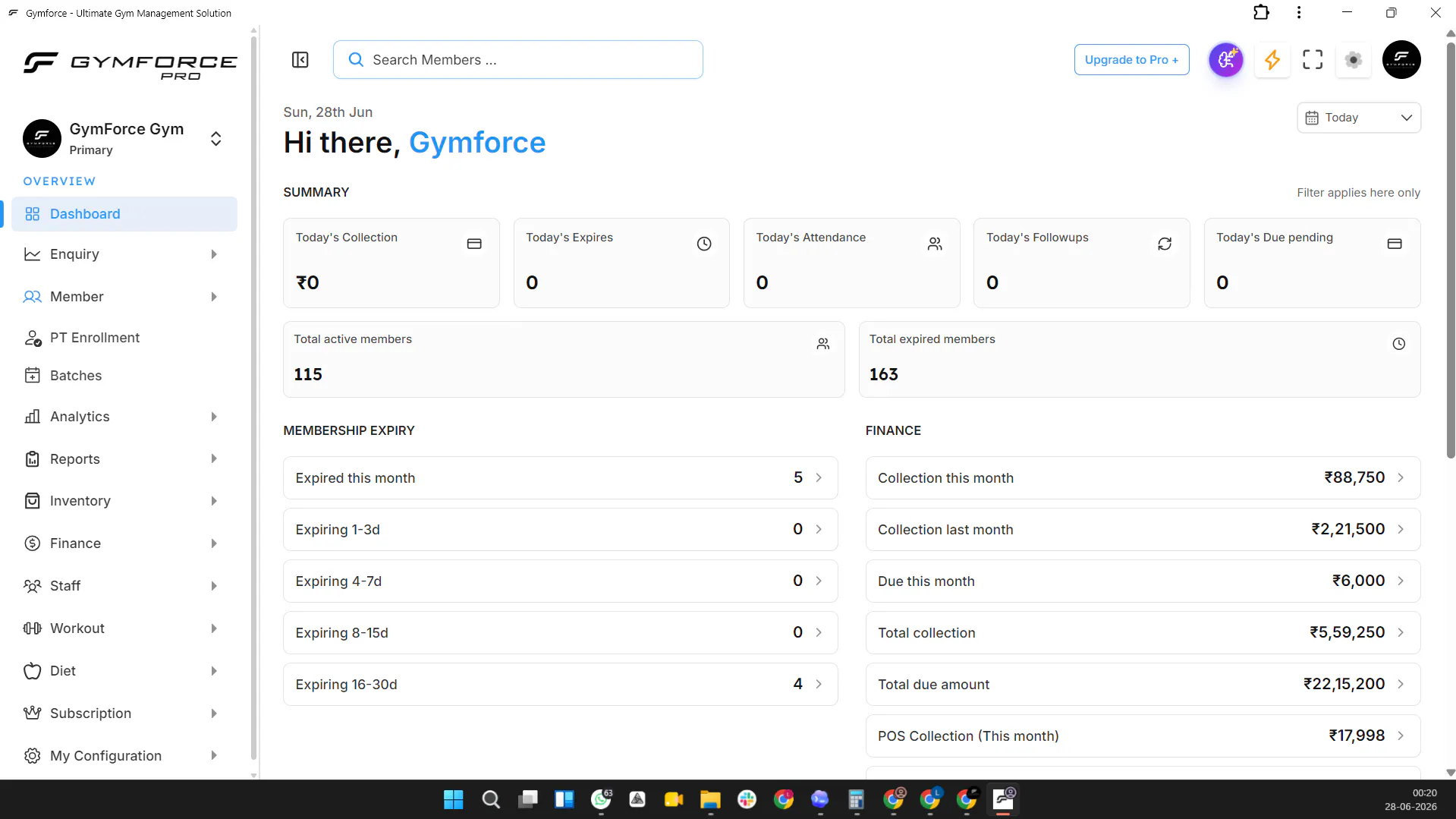
Task: Open the Due this month row
Action: tap(1143, 581)
